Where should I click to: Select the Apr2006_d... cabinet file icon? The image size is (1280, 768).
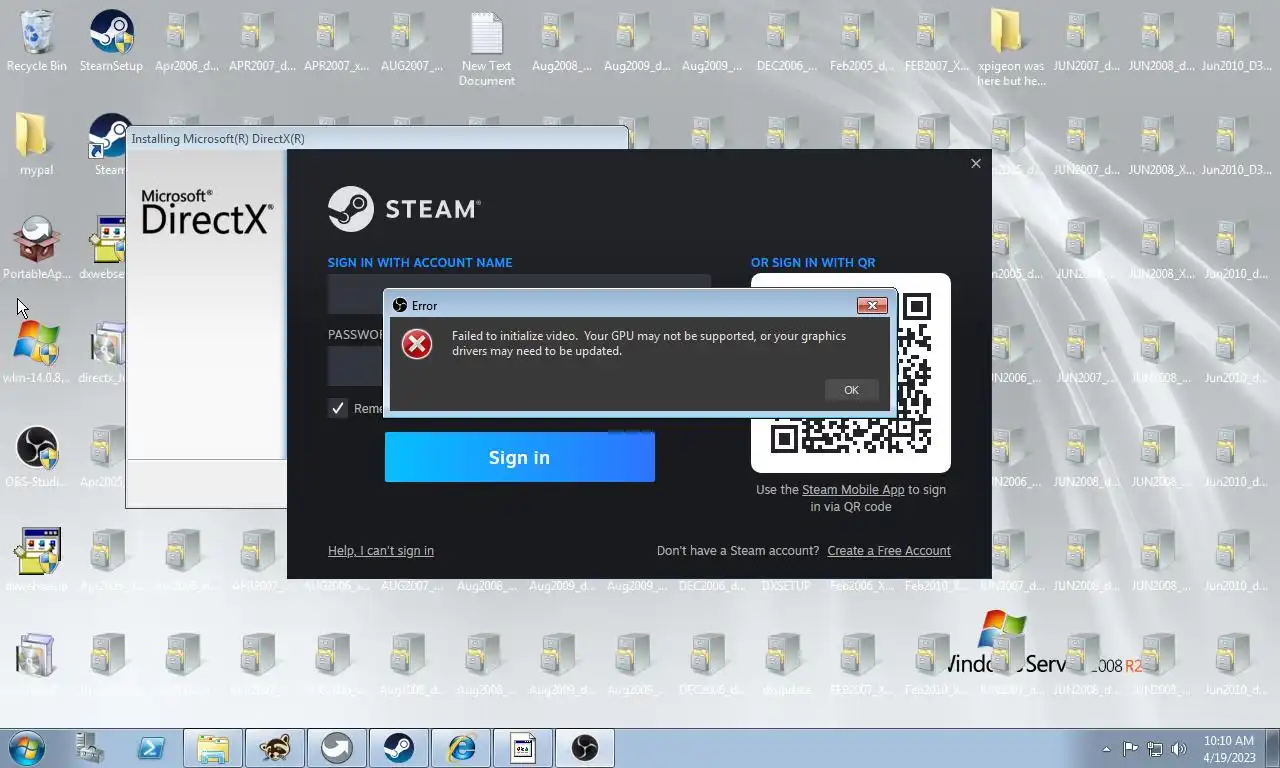[186, 43]
